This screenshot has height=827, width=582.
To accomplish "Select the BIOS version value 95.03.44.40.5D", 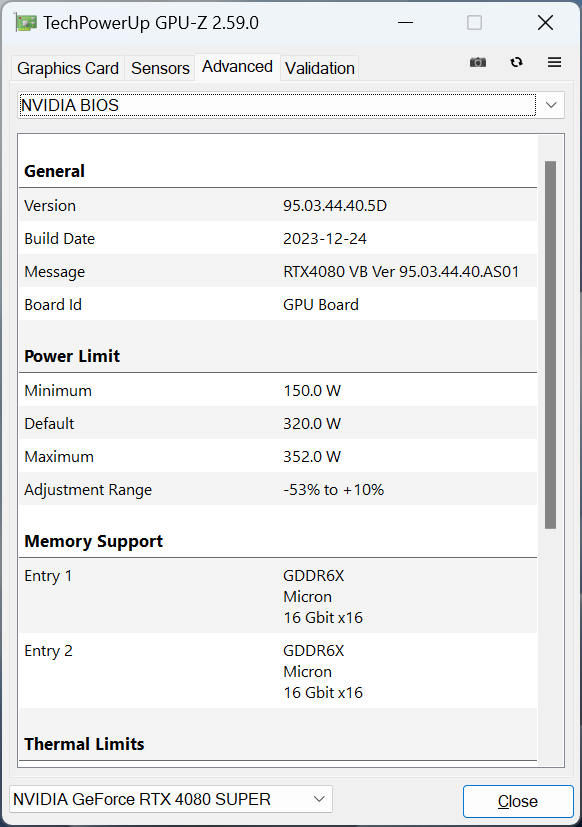I will (x=335, y=206).
